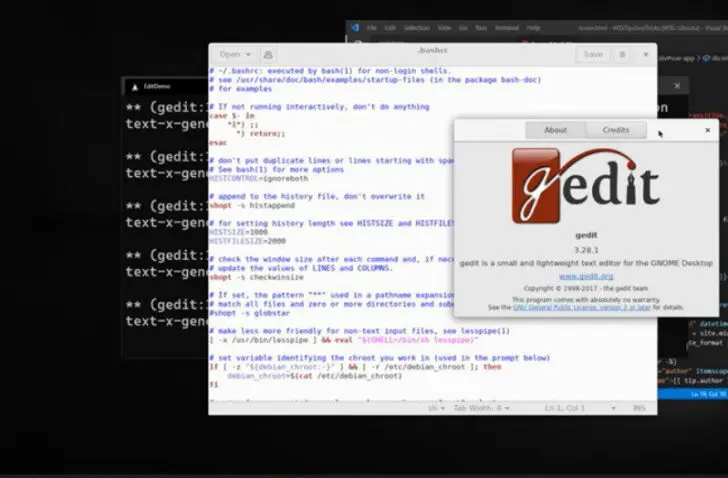Click the .bashrc title in gedit header
The height and width of the screenshot is (478, 728).
432,50
